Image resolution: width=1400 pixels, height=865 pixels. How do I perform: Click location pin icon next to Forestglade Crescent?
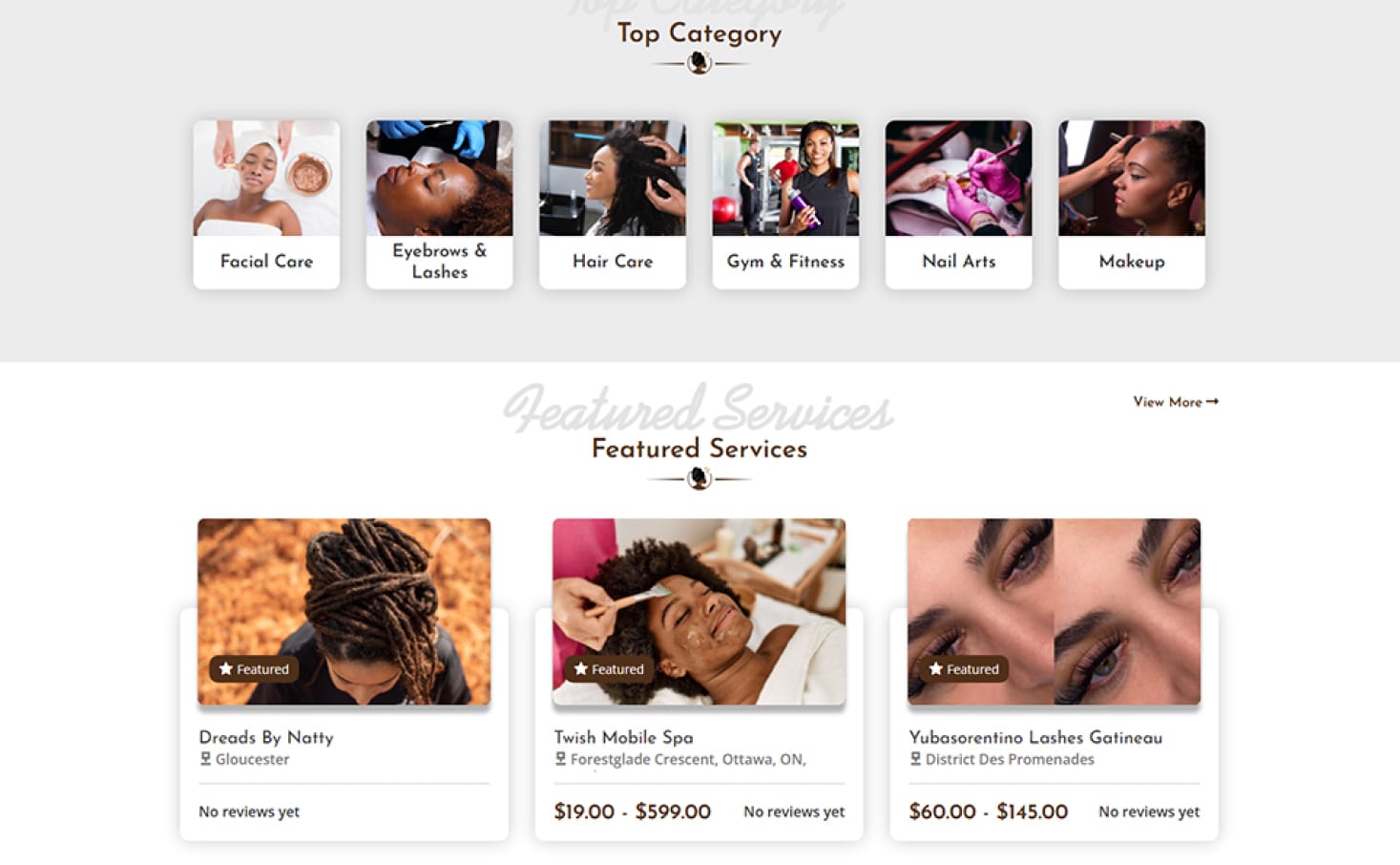pos(560,759)
